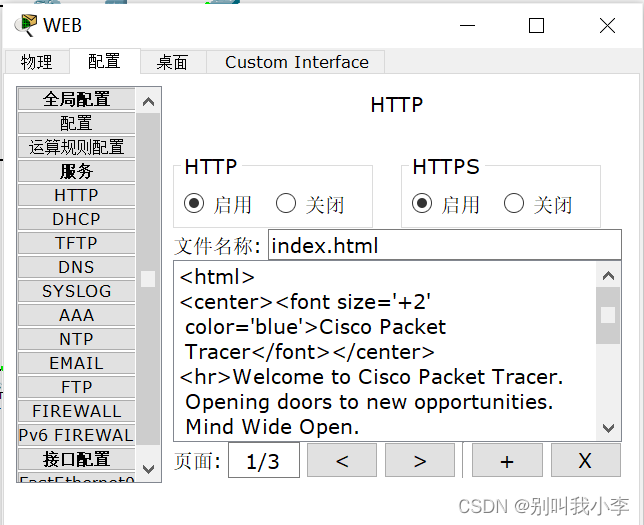The image size is (644, 525).
Task: Open the TFTP service settings
Action: click(76, 243)
